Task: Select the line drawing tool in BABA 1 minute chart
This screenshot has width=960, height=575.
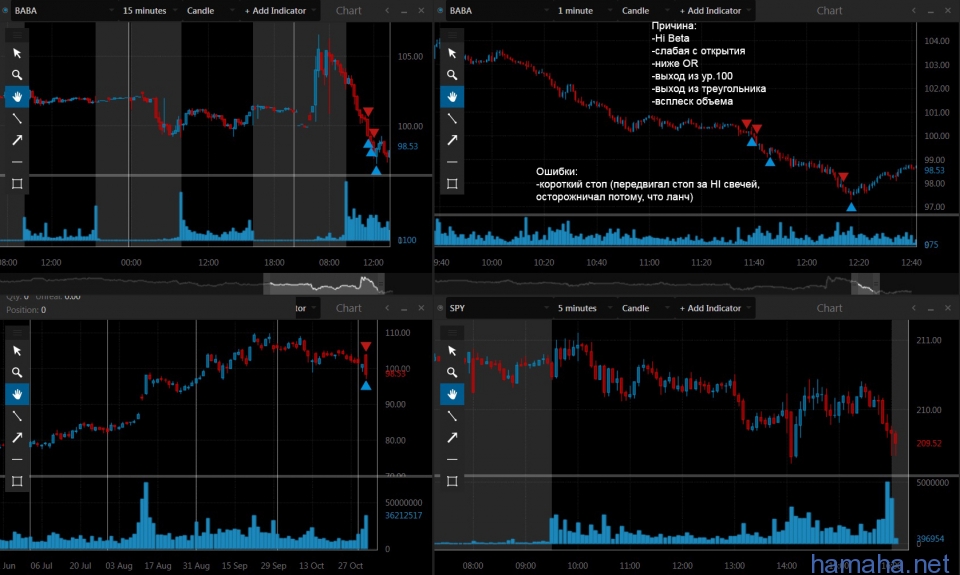Action: click(x=452, y=118)
